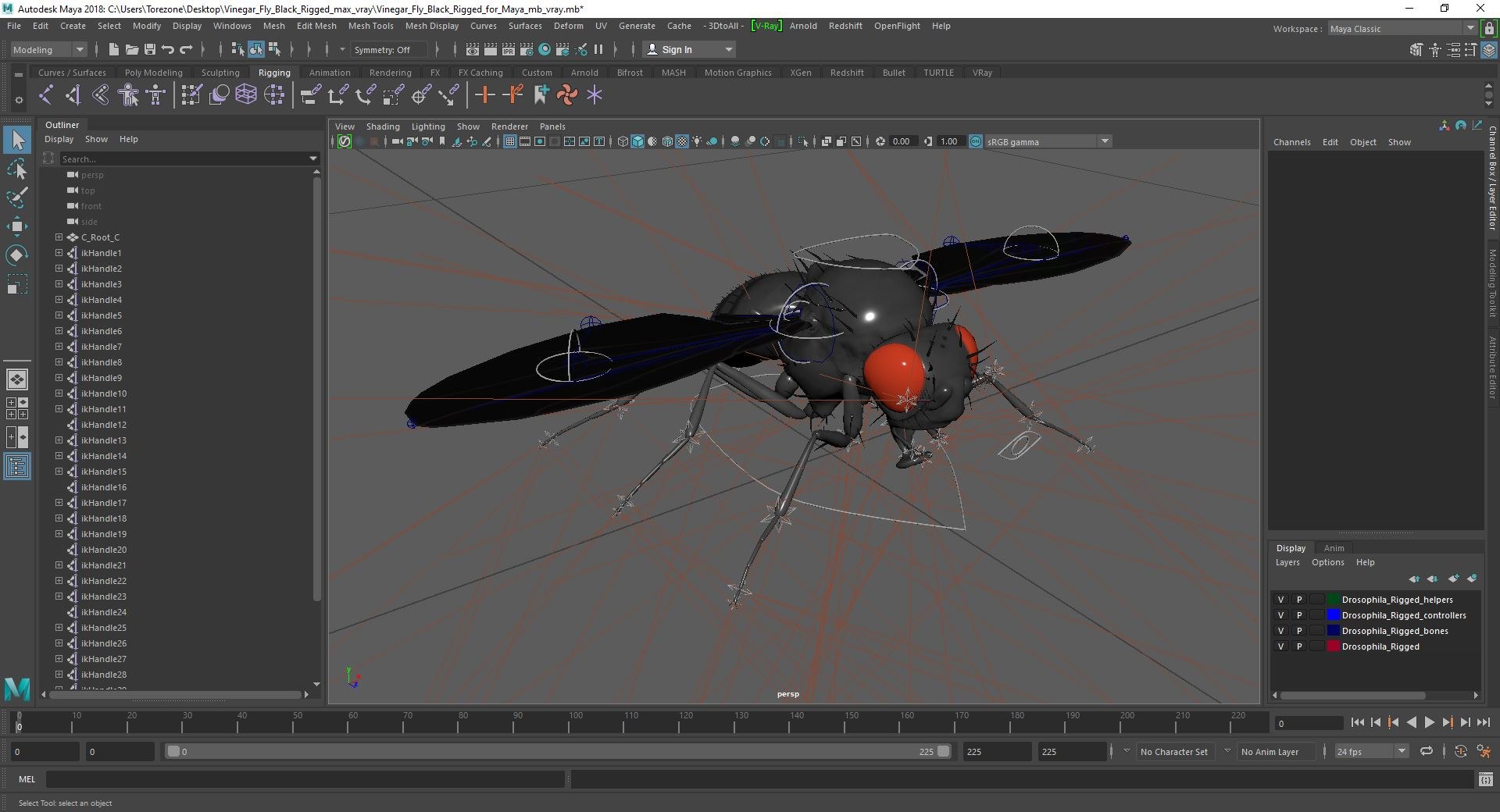
Task: Expand ikHandle1 in the Outliner
Action: (59, 253)
